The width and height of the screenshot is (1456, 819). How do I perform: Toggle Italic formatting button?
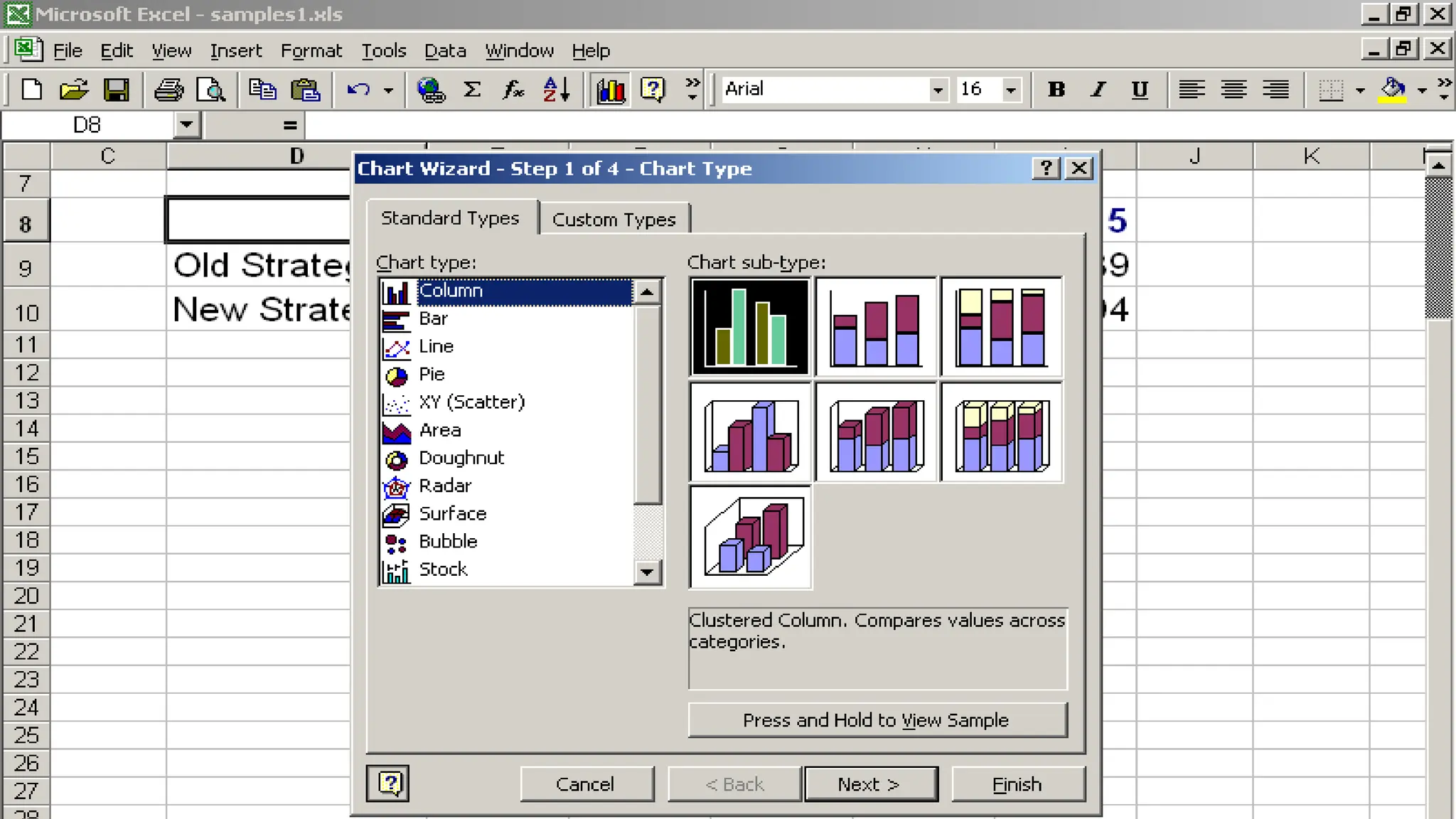pos(1098,90)
